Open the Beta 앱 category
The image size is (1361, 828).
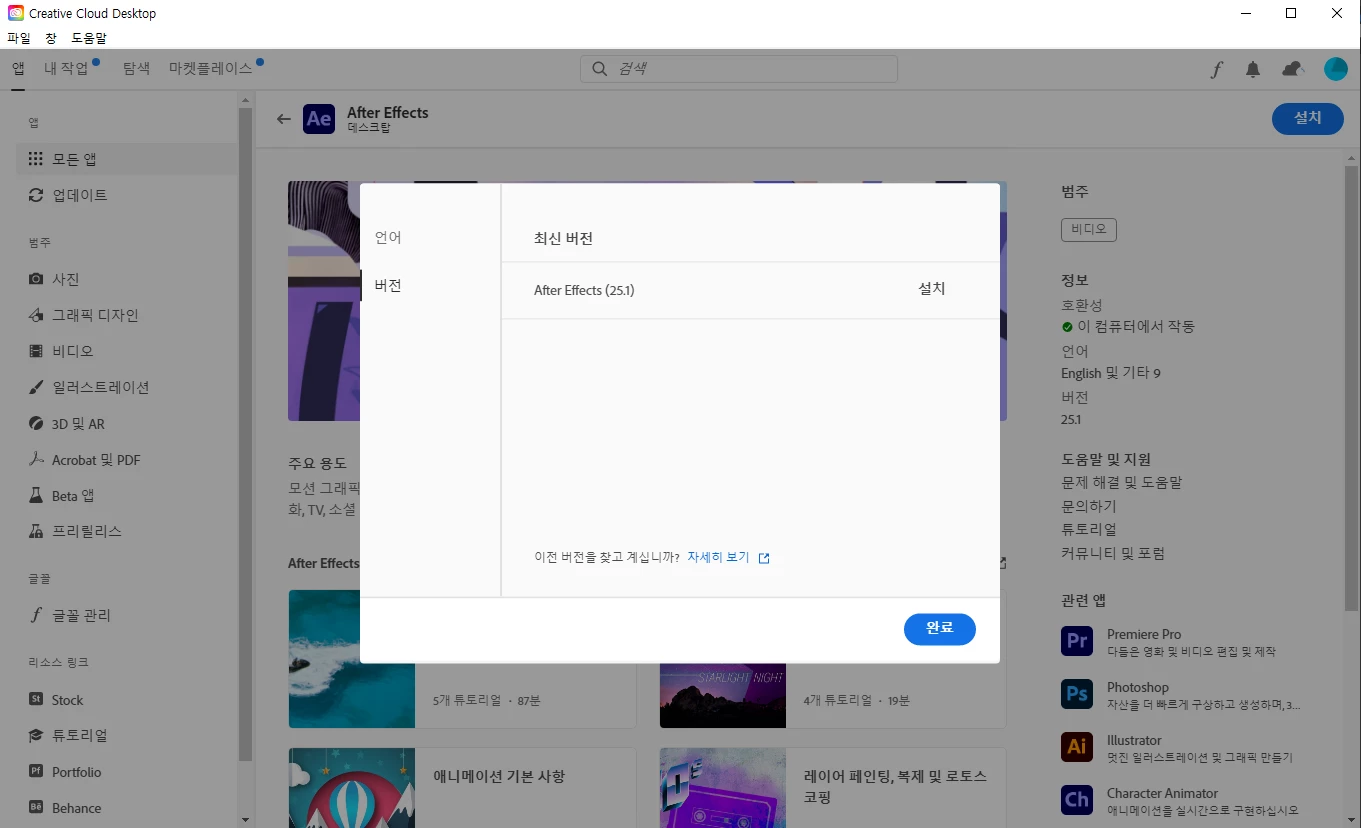click(x=126, y=496)
